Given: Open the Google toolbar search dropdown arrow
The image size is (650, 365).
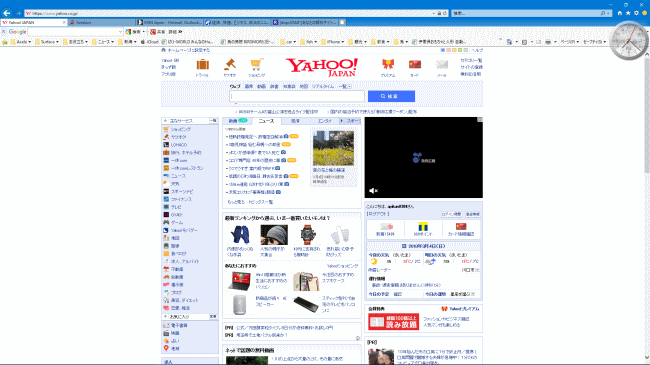Looking at the screenshot, I should (x=120, y=32).
